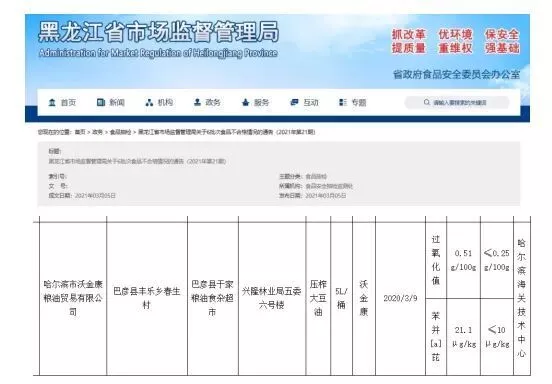Go to the 专题 menu entry
Screen dimensions: 552x384
(359, 102)
